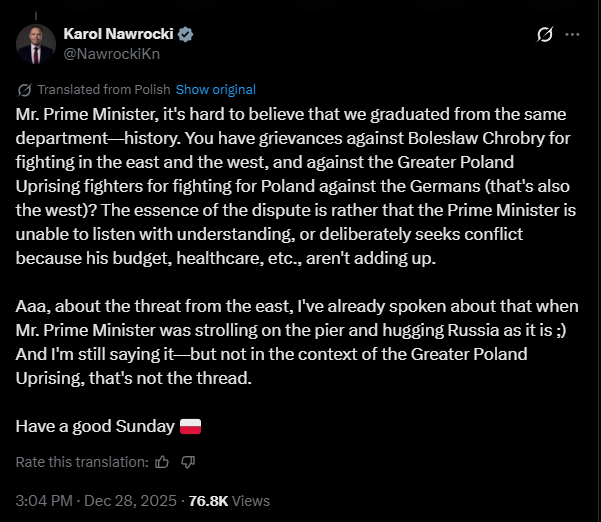Viewport: 601px width, 522px height.
Task: Show the original Polish text
Action: tap(215, 89)
